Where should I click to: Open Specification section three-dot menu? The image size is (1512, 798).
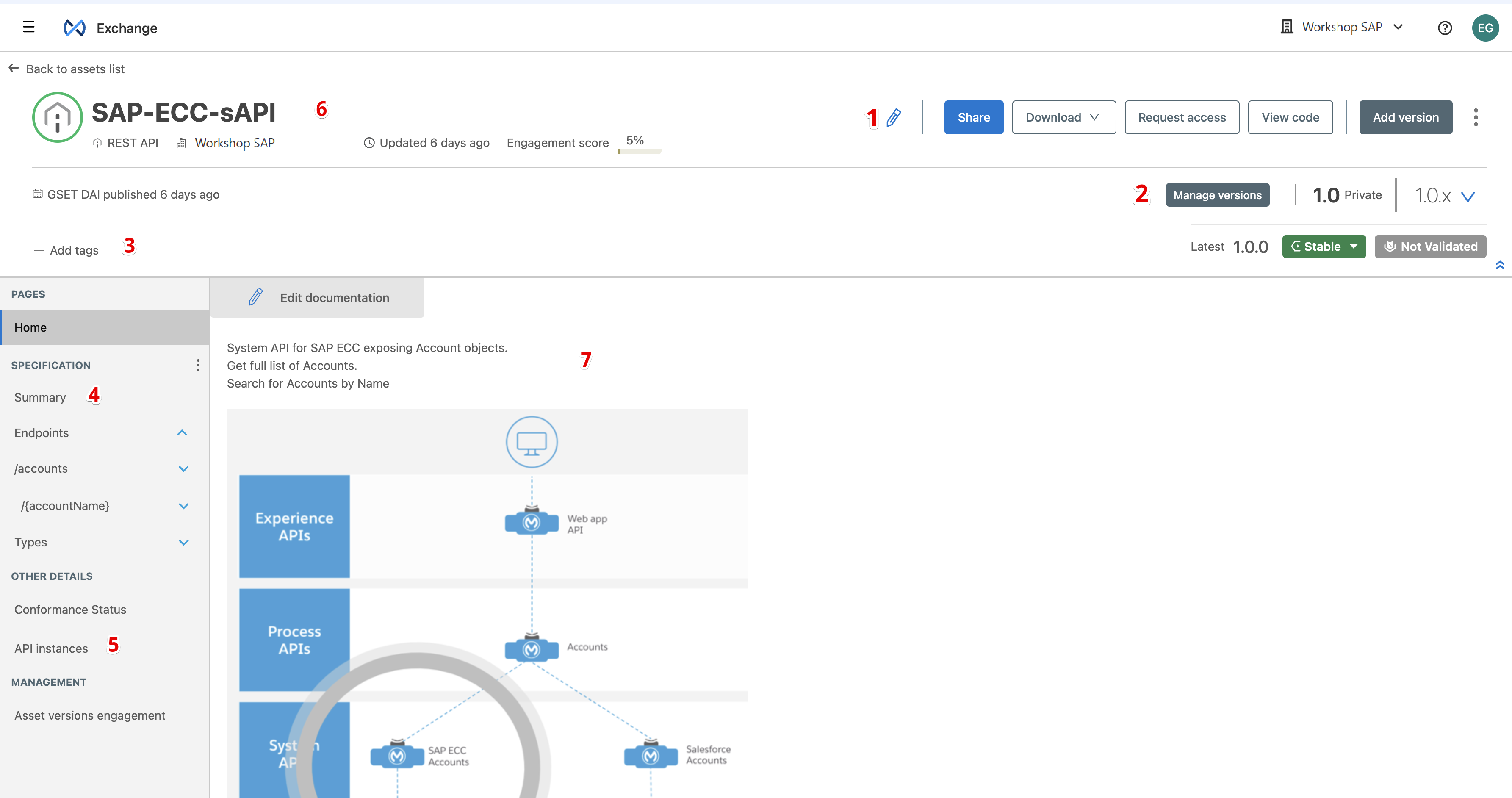(198, 365)
